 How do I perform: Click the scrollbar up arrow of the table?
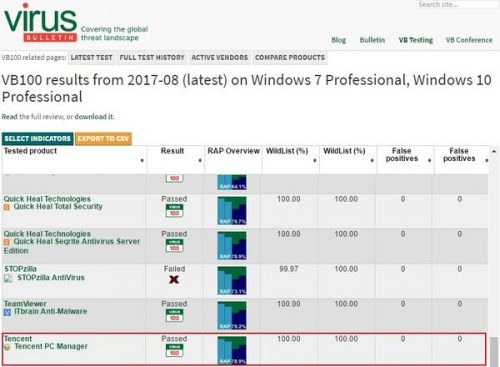(x=494, y=151)
